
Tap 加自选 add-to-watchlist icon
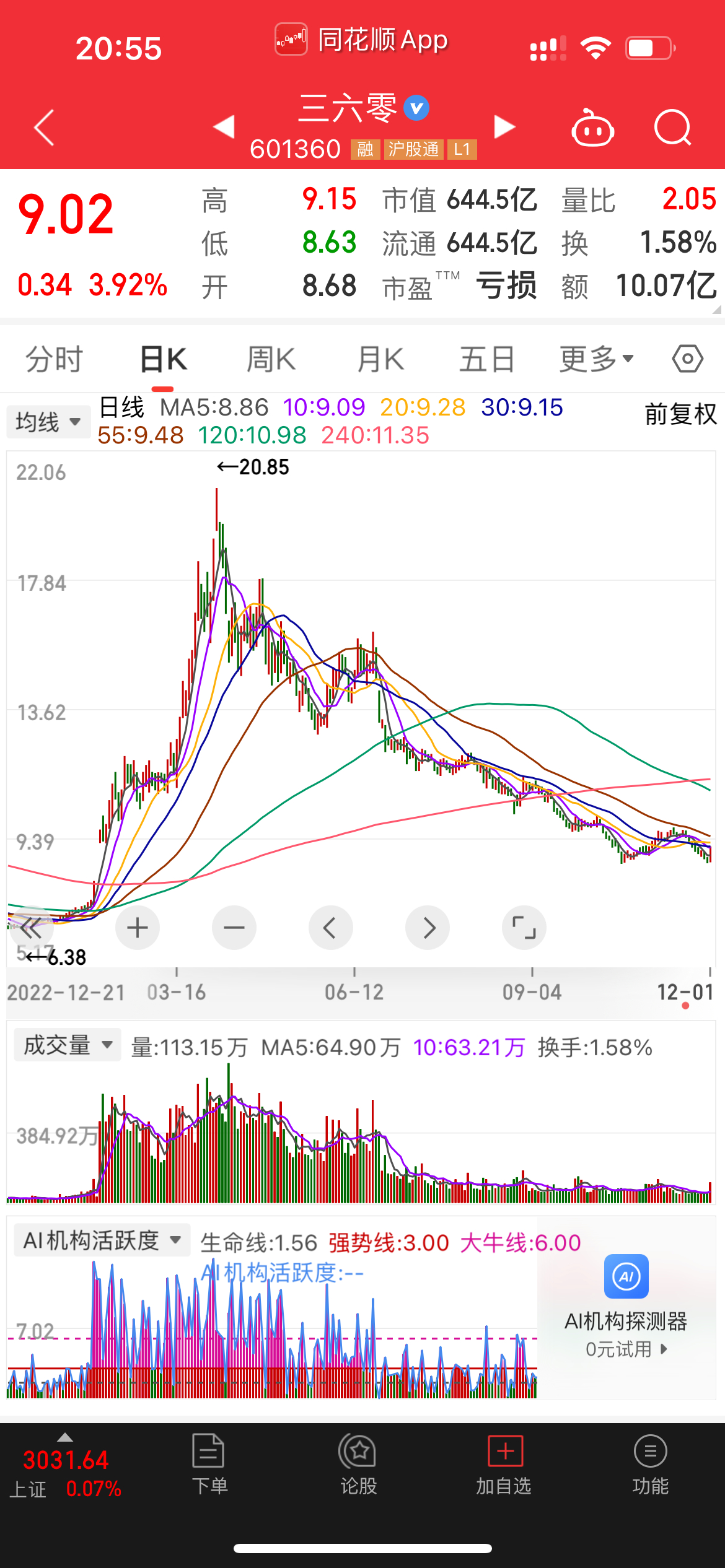point(506,1451)
